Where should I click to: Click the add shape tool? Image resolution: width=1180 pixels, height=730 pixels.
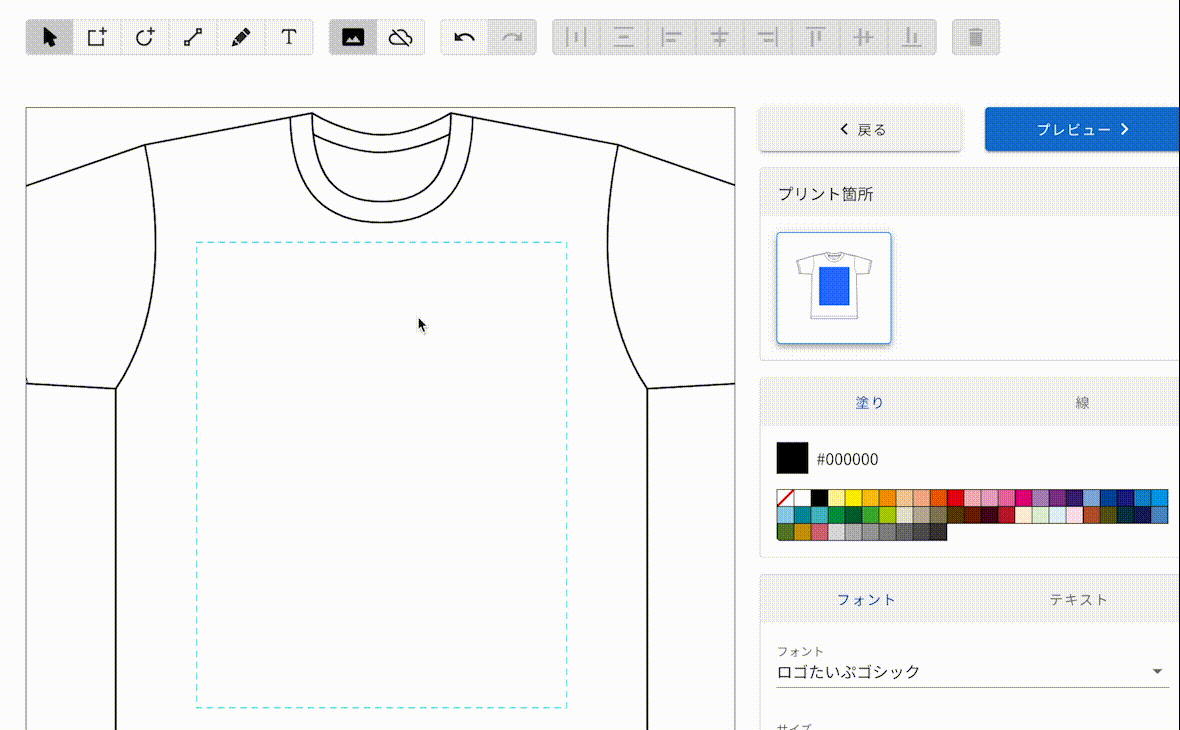[x=97, y=37]
